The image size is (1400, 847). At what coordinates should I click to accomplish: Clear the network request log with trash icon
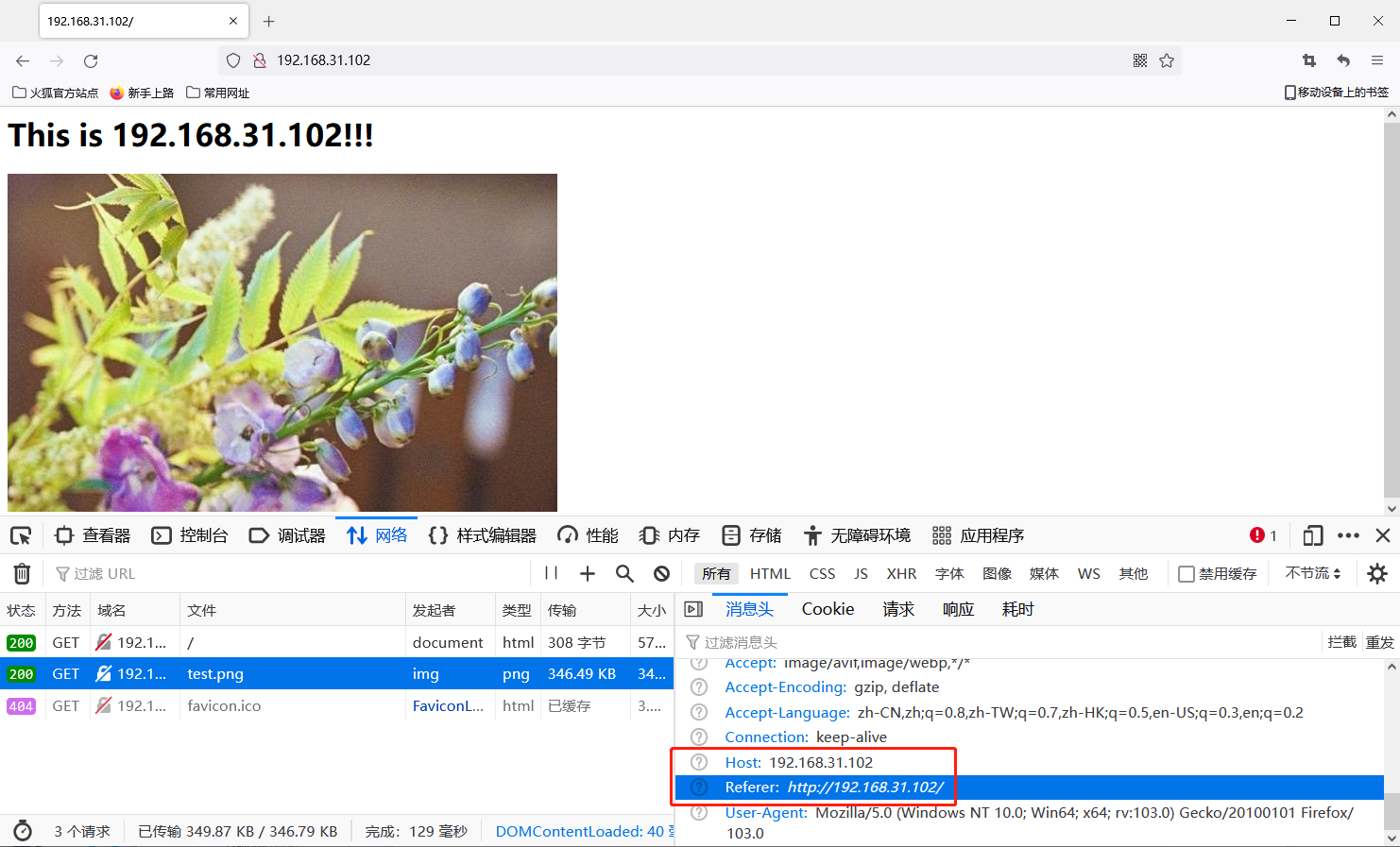22,573
